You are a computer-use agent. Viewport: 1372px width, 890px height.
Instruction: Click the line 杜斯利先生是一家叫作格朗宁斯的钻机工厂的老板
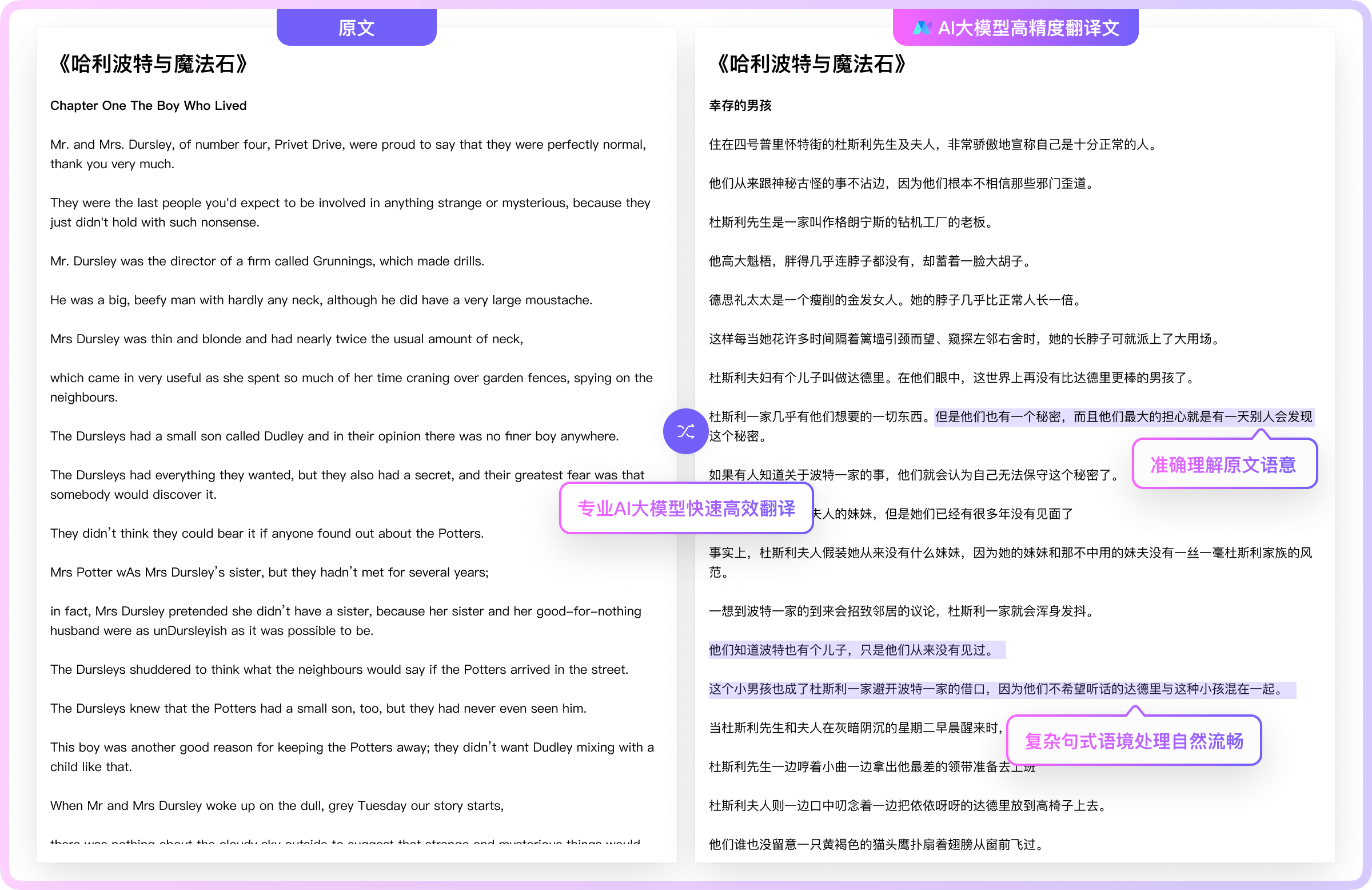(851, 222)
